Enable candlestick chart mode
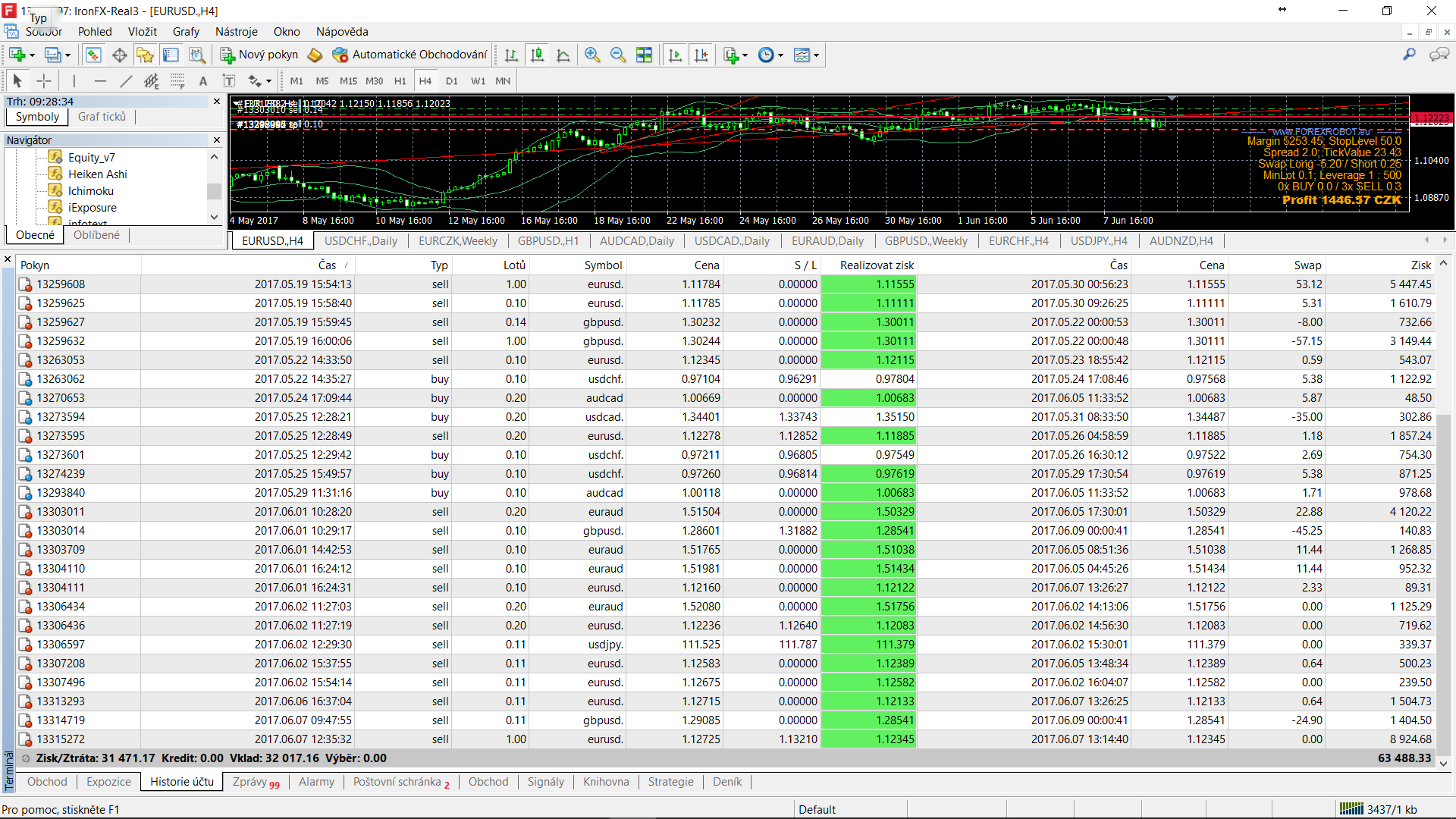1456x819 pixels. pyautogui.click(x=537, y=55)
